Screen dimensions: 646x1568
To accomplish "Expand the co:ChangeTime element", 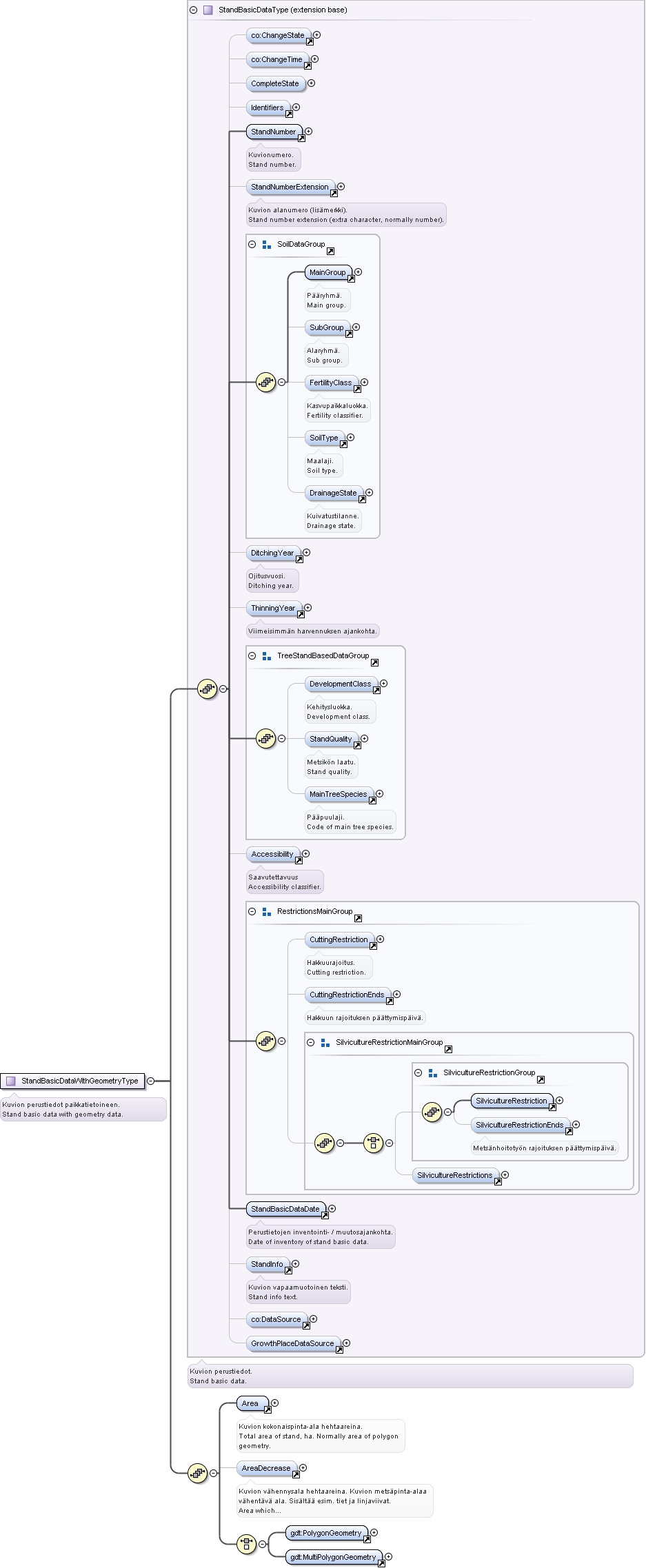I will 315,59.
